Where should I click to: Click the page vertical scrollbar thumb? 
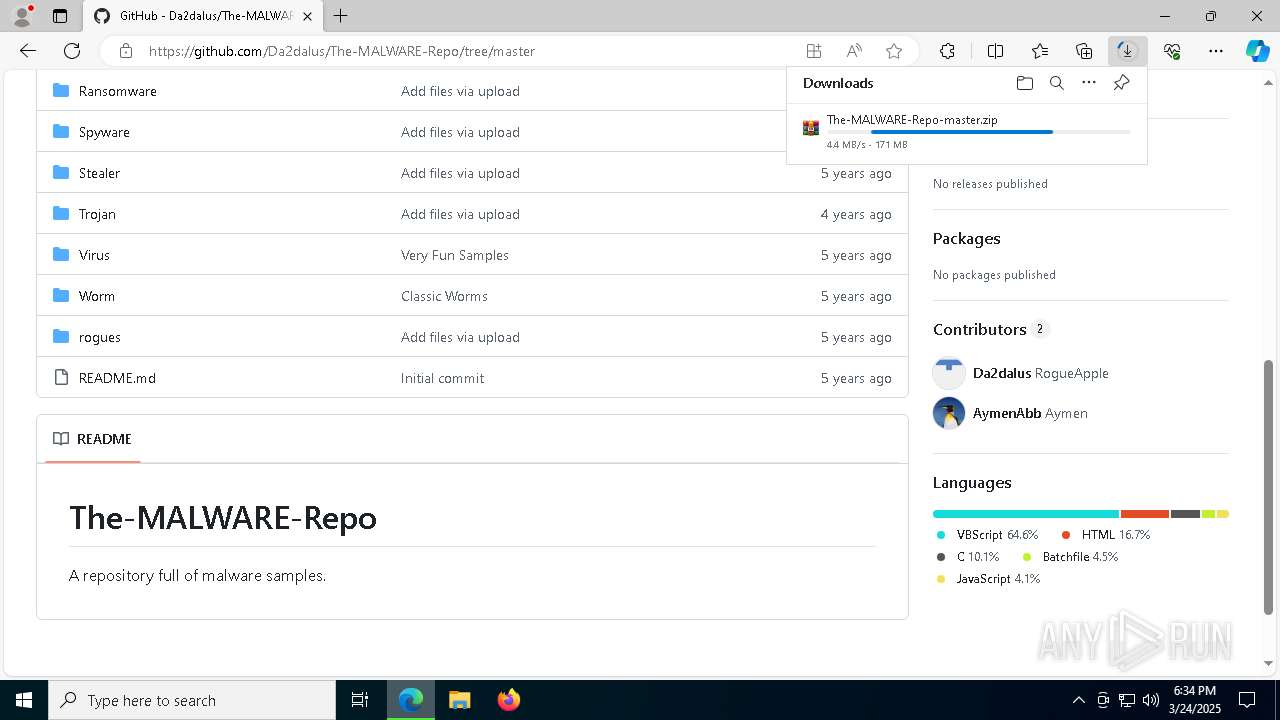(x=1269, y=487)
